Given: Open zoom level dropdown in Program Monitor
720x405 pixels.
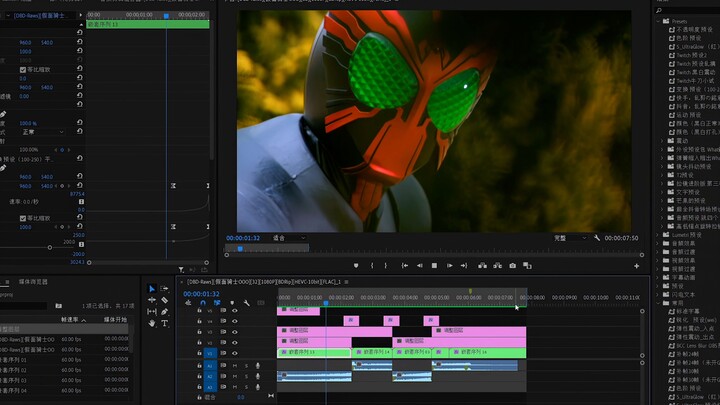Looking at the screenshot, I should point(289,238).
